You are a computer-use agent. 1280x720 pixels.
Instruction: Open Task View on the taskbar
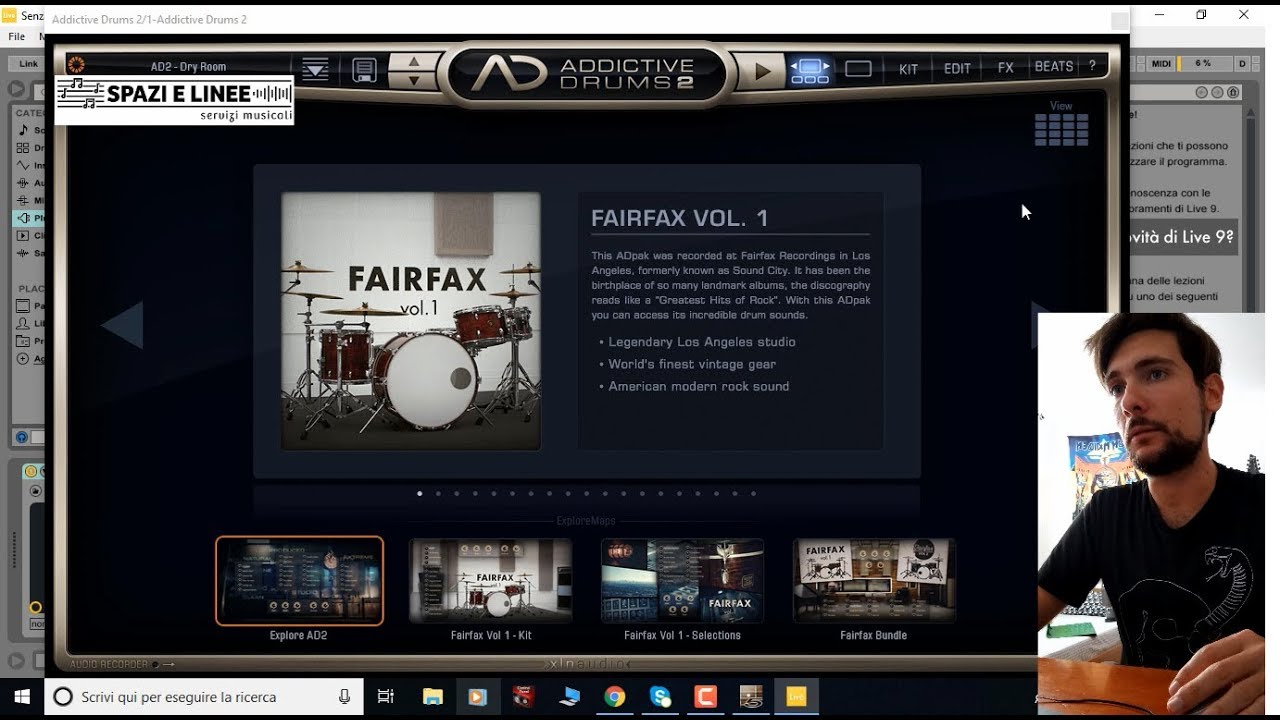386,697
